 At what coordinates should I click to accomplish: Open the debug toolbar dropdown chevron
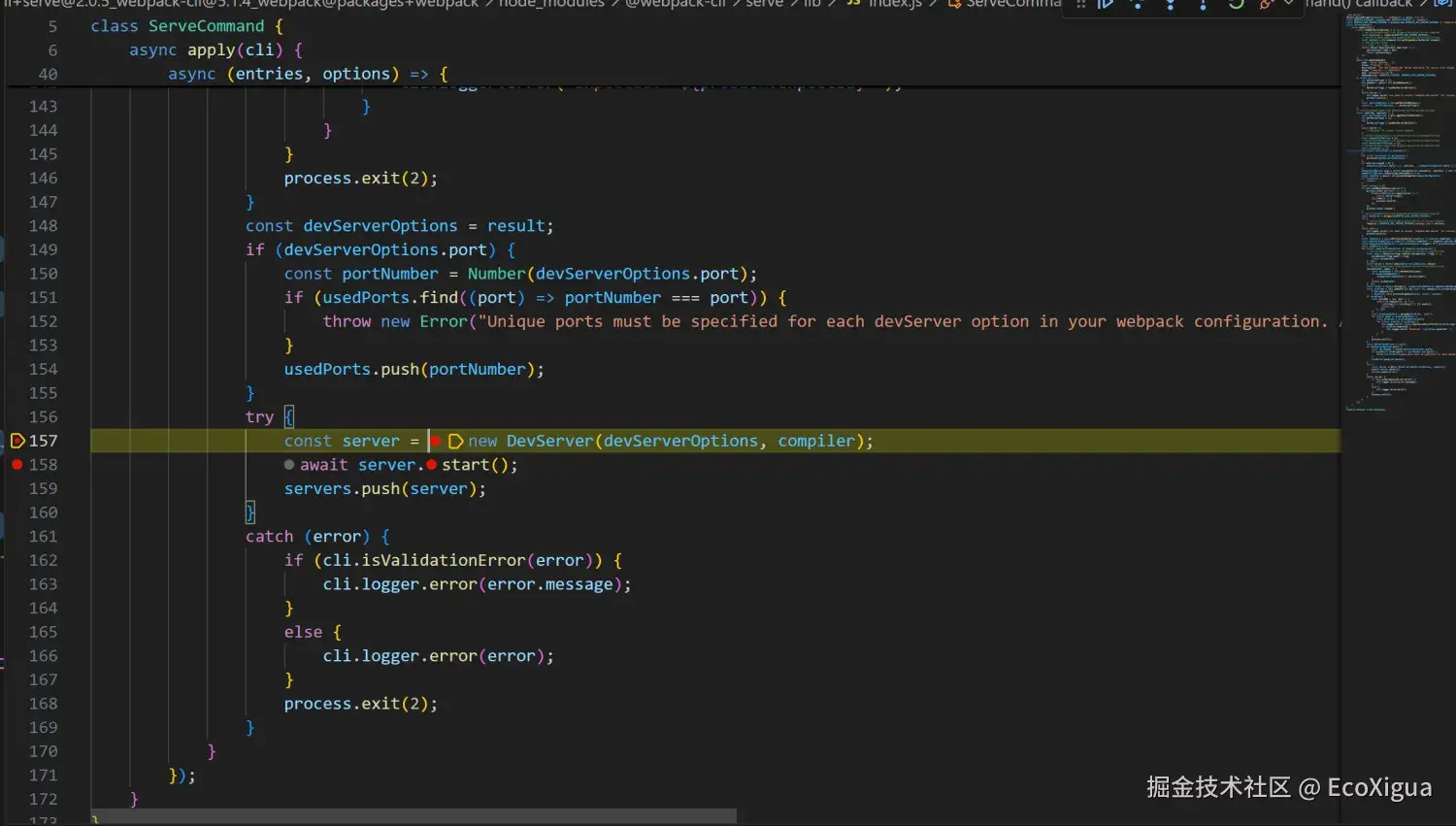pyautogui.click(x=1289, y=3)
